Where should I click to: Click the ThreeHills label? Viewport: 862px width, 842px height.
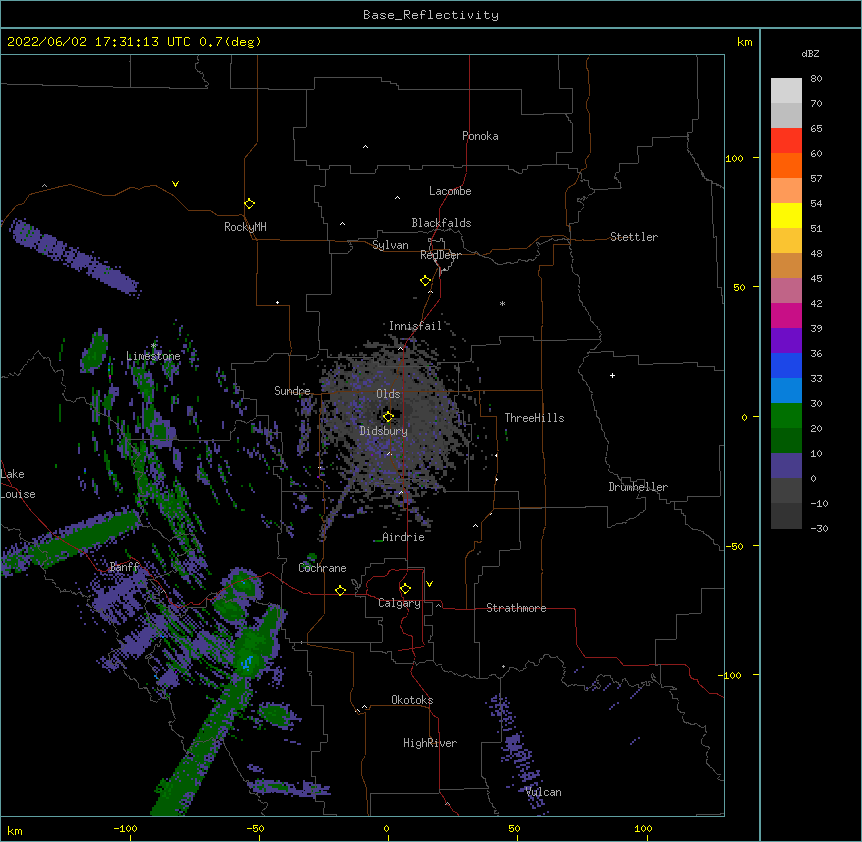tap(534, 418)
